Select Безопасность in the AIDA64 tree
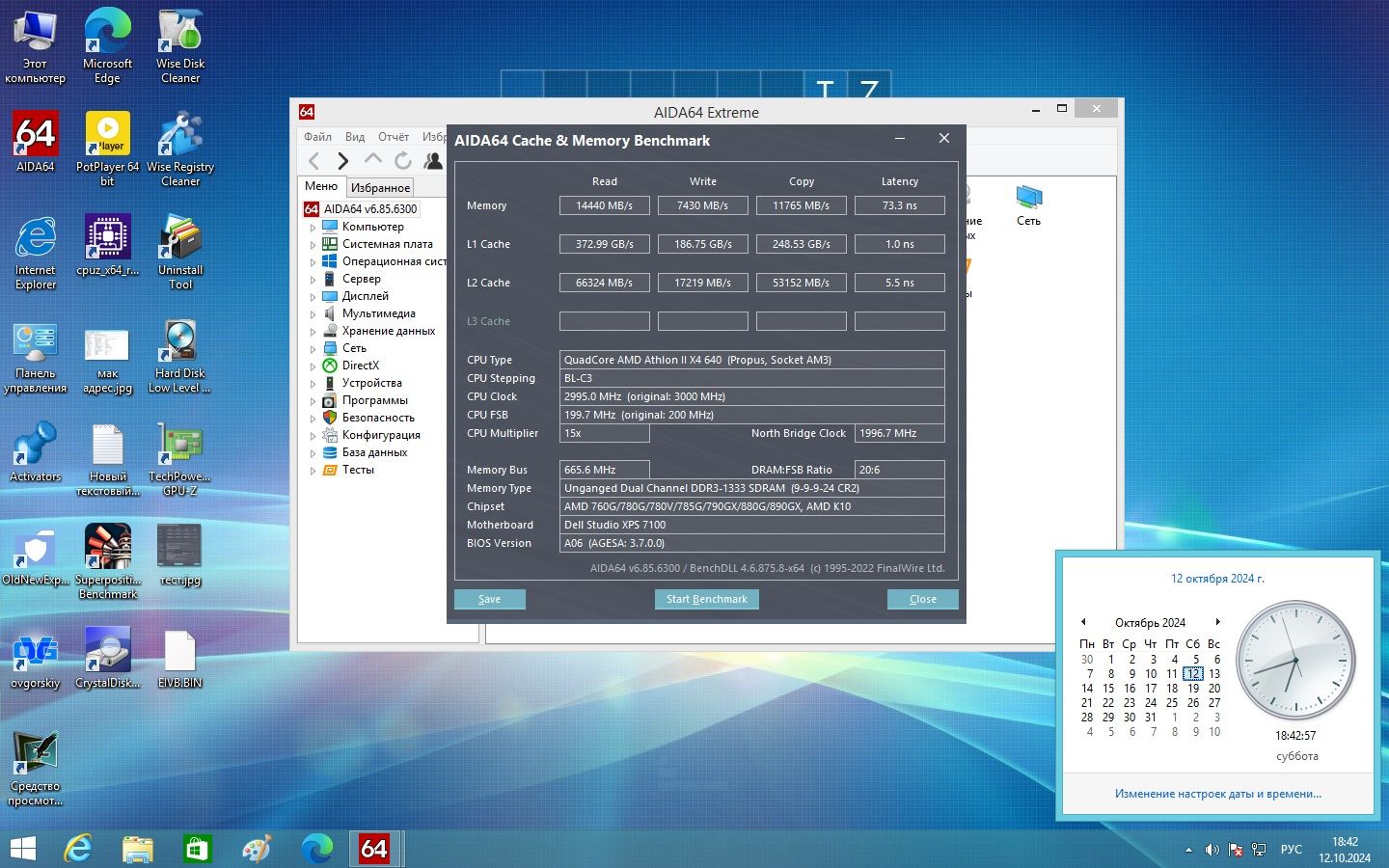 (378, 418)
